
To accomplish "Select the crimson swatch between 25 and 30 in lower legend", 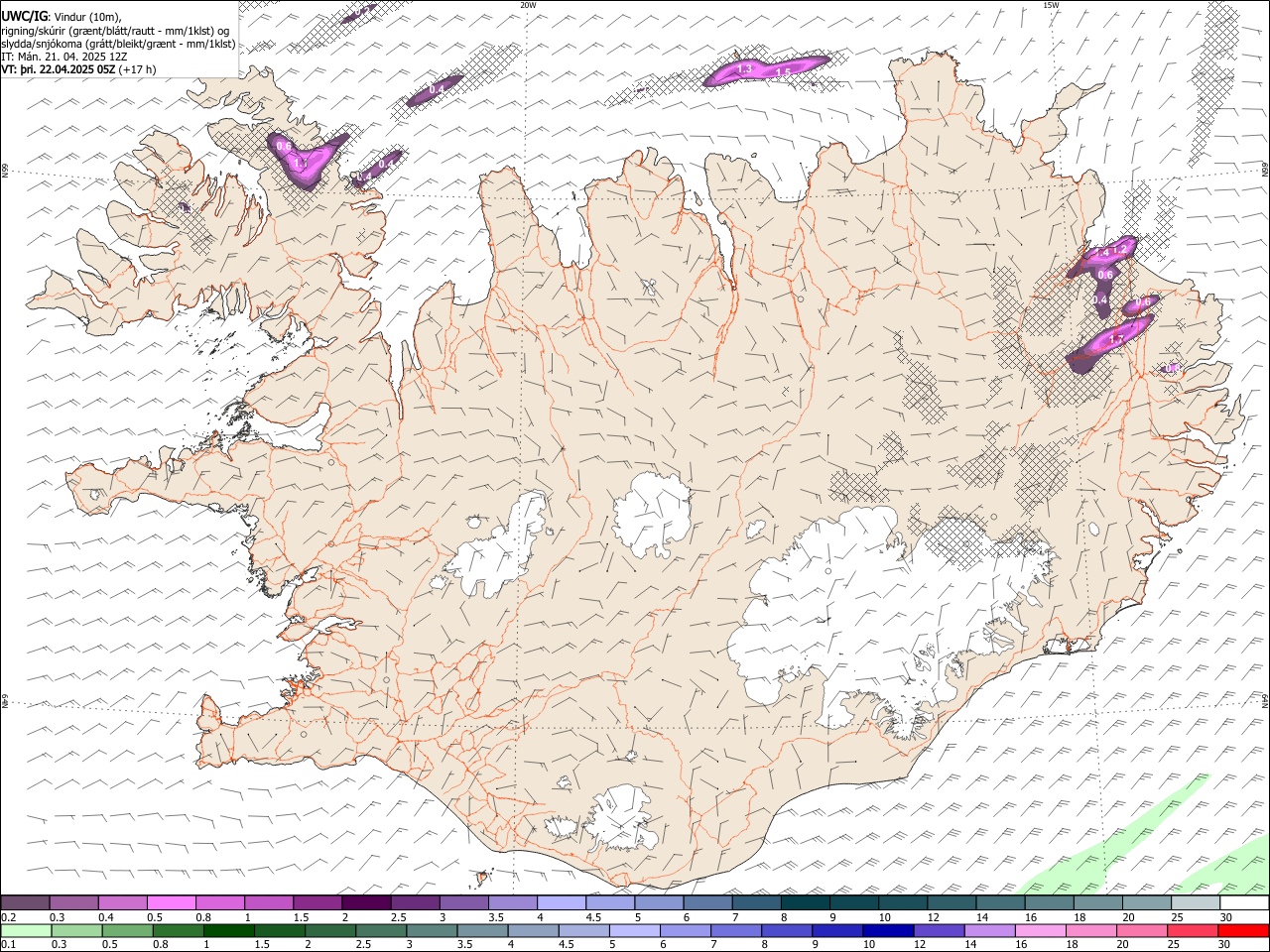I will coord(1194,931).
